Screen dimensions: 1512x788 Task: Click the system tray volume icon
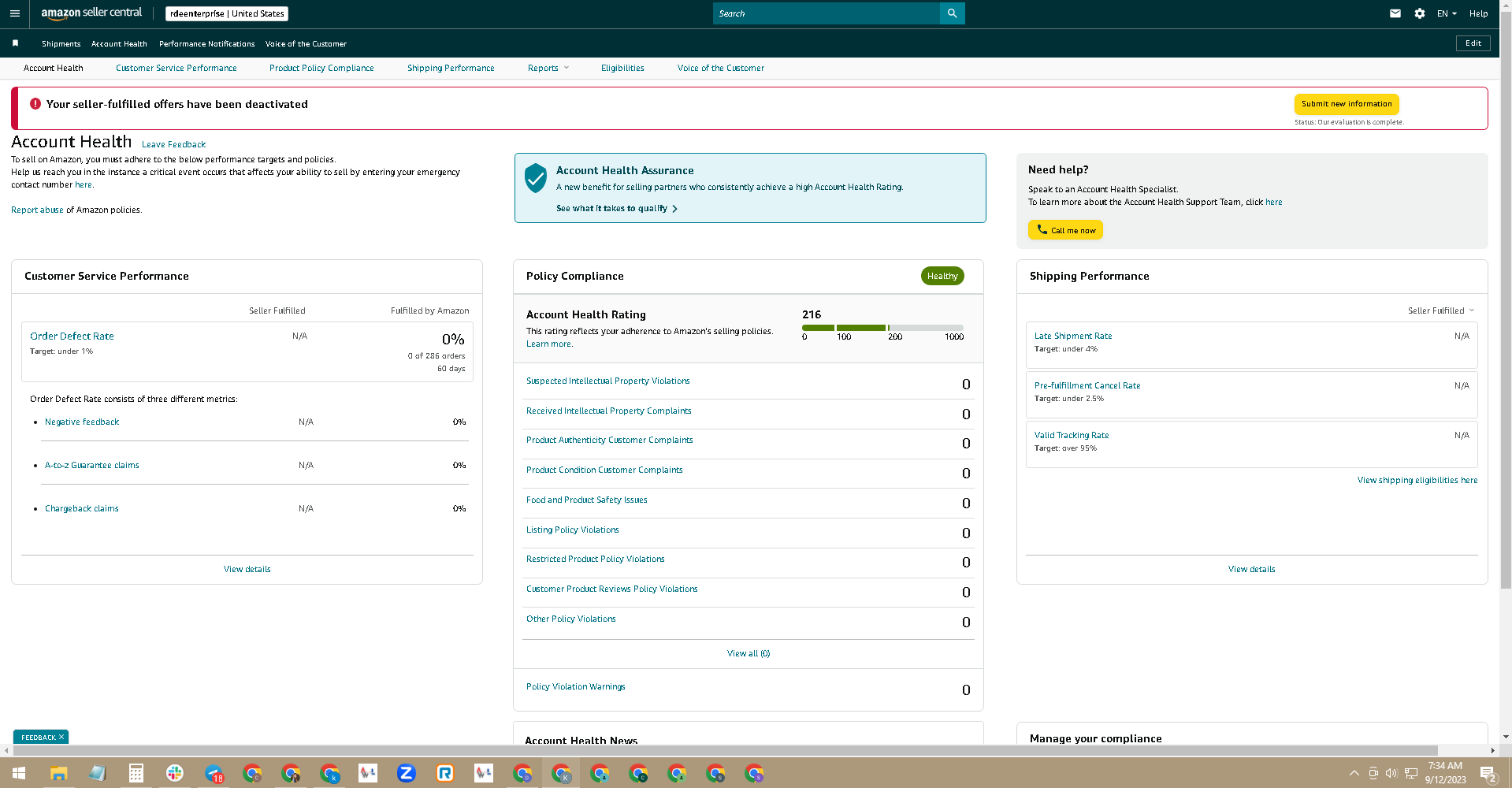1391,773
